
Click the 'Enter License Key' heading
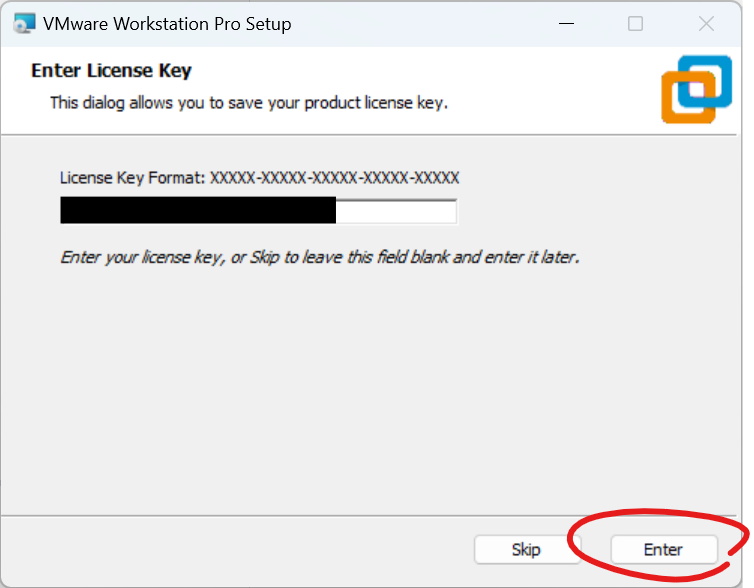tap(111, 71)
